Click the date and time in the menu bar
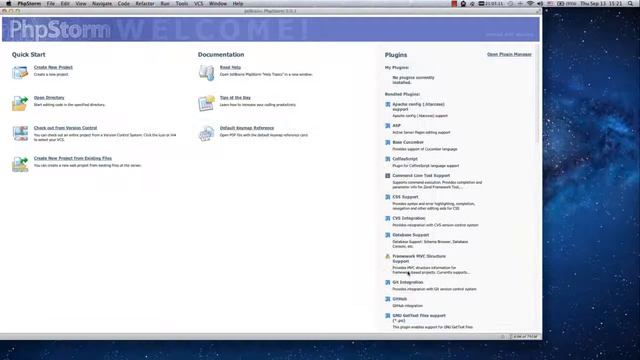The height and width of the screenshot is (360, 640). (601, 4)
